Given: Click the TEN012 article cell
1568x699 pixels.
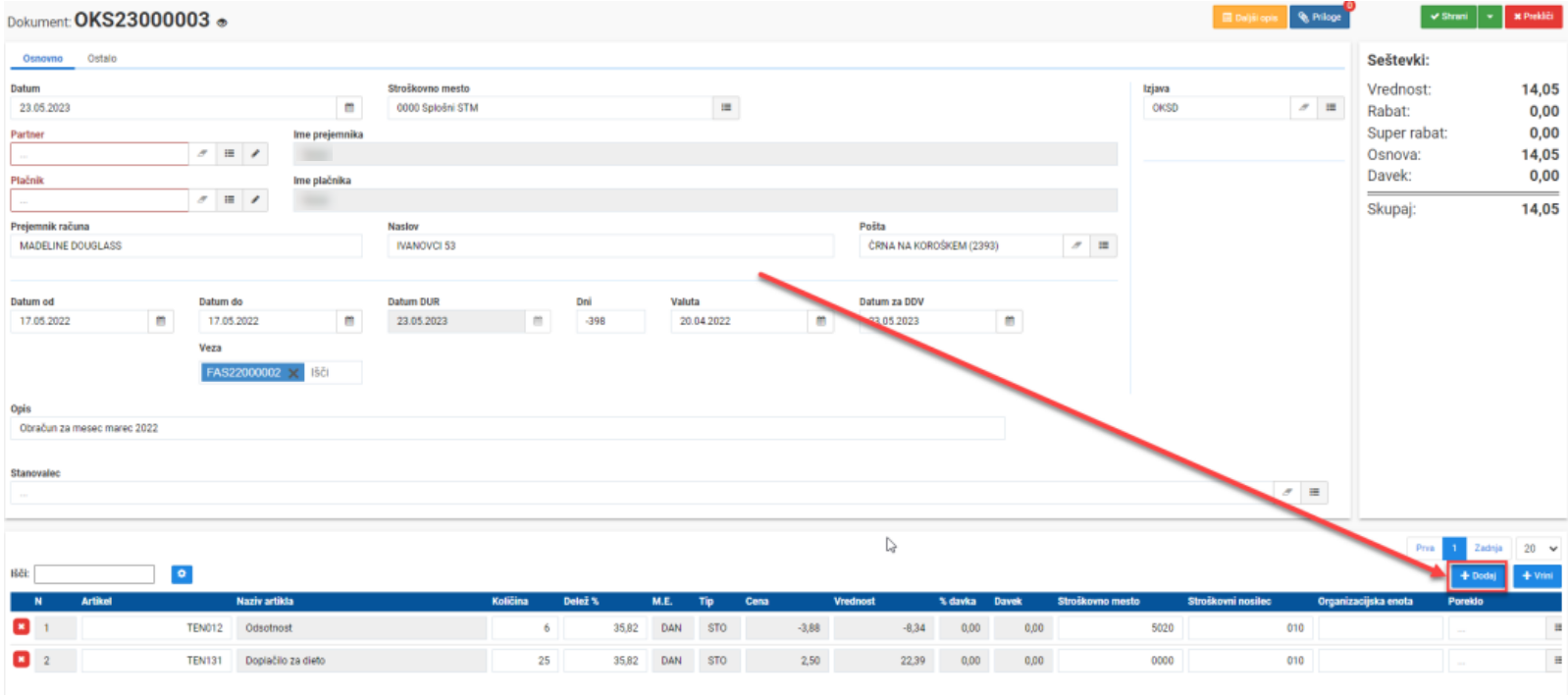Looking at the screenshot, I should pos(155,627).
